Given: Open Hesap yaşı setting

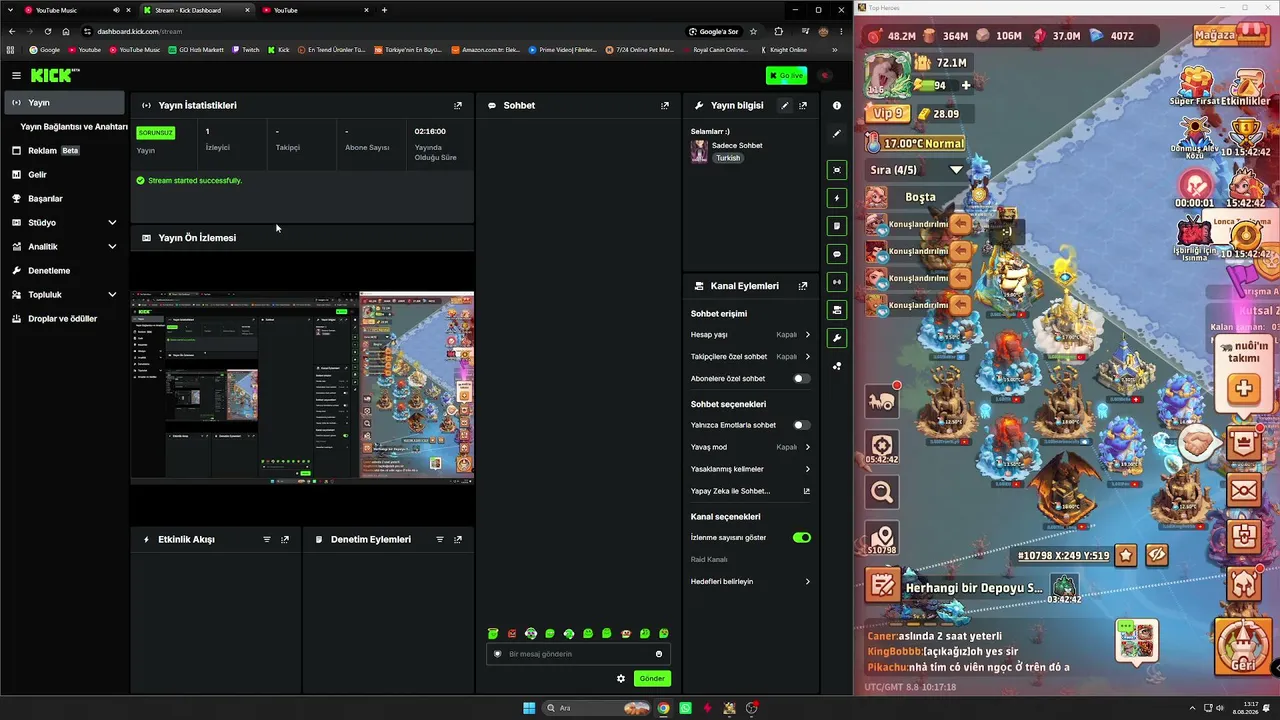Looking at the screenshot, I should pos(750,335).
